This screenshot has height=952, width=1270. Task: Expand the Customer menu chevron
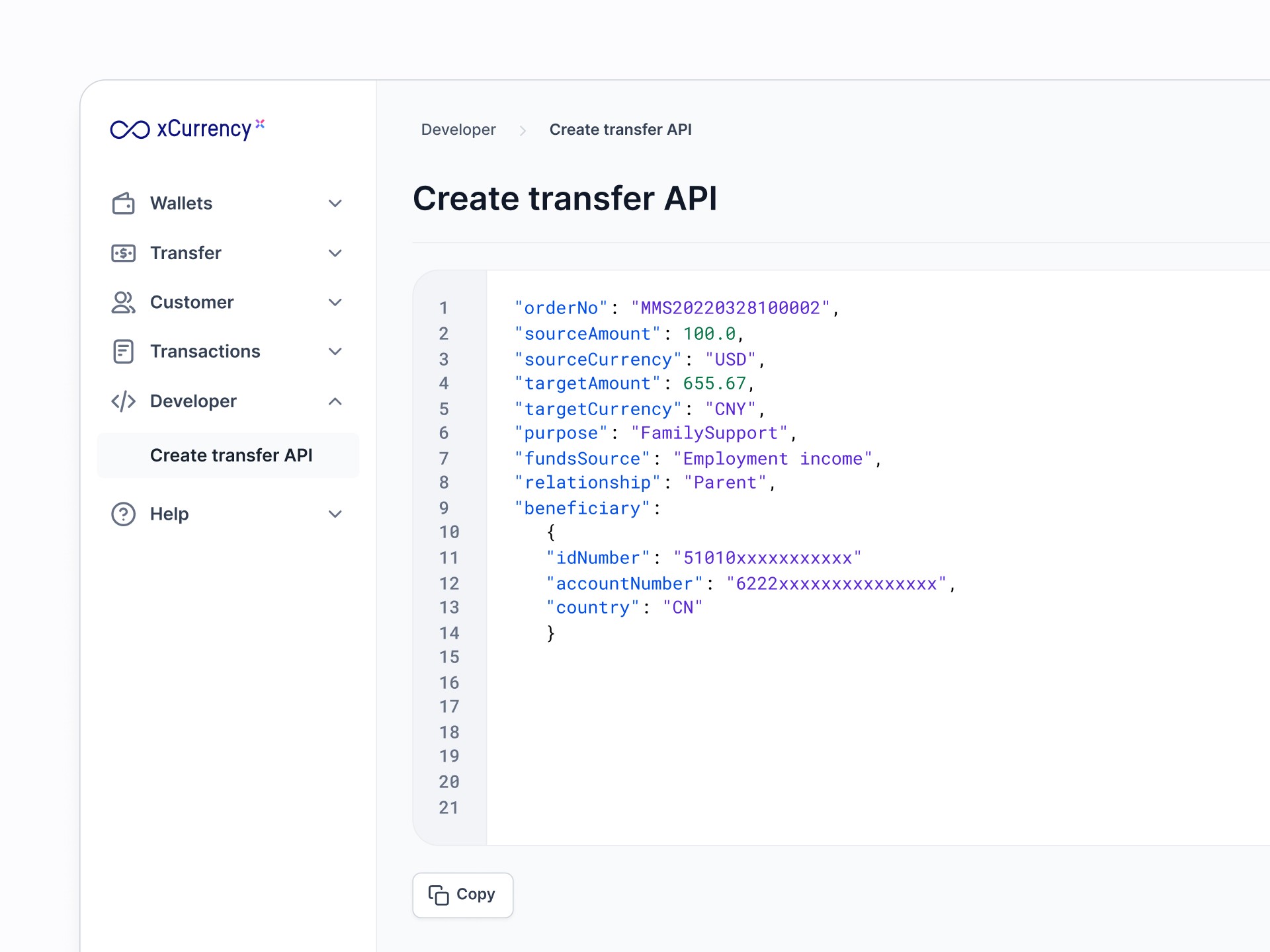click(x=335, y=302)
